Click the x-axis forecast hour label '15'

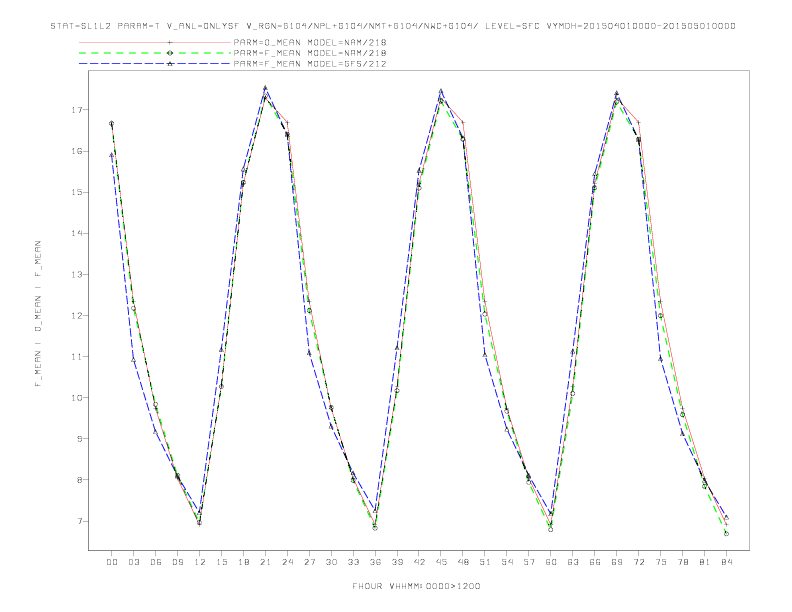(221, 562)
